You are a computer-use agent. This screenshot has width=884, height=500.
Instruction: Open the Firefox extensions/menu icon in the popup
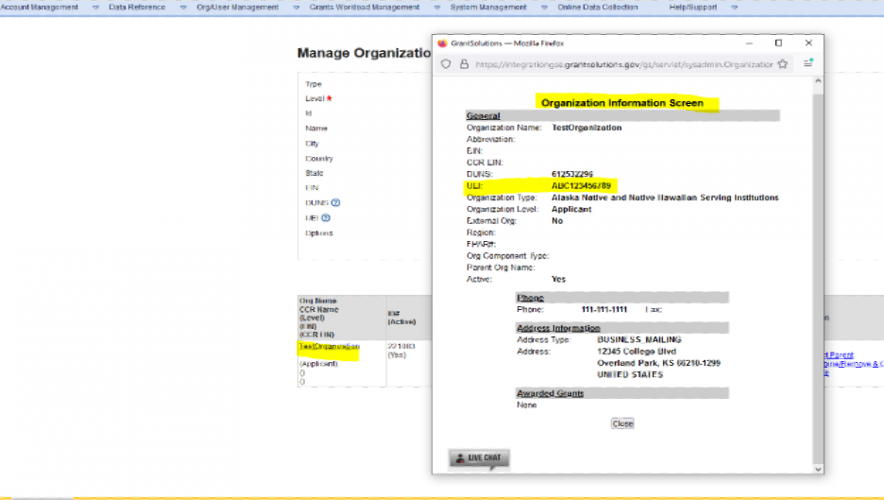[x=808, y=63]
